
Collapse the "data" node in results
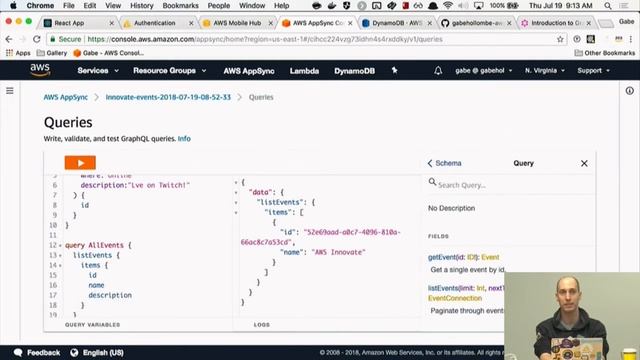click(236, 192)
